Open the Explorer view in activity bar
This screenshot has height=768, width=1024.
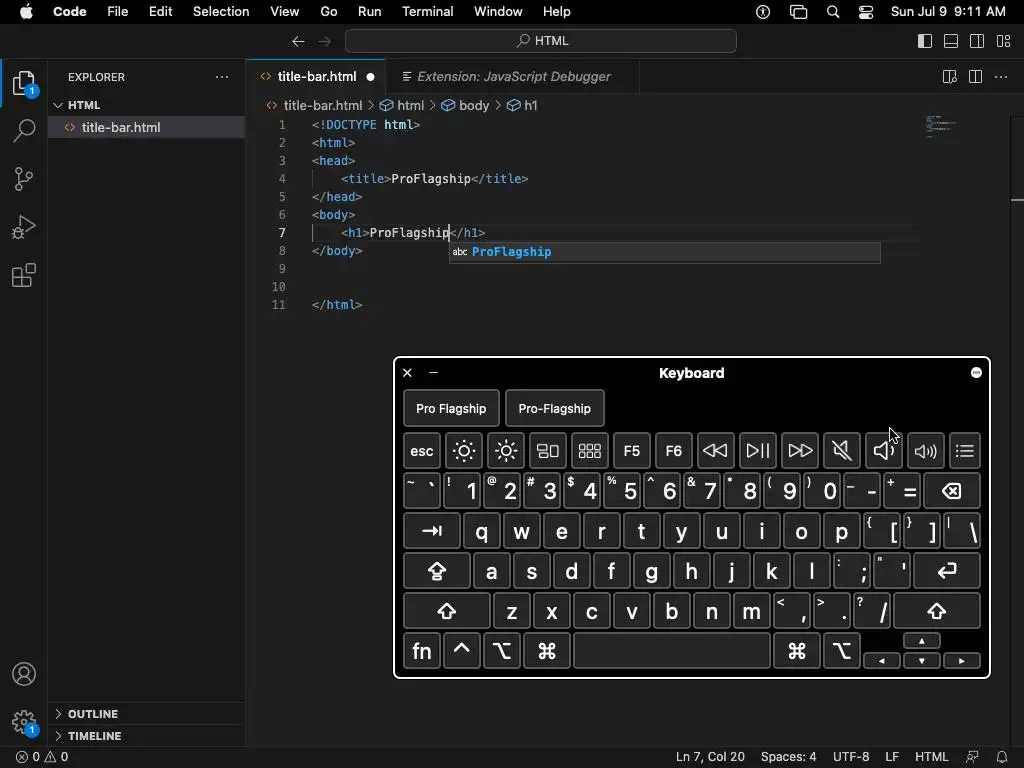(24, 84)
